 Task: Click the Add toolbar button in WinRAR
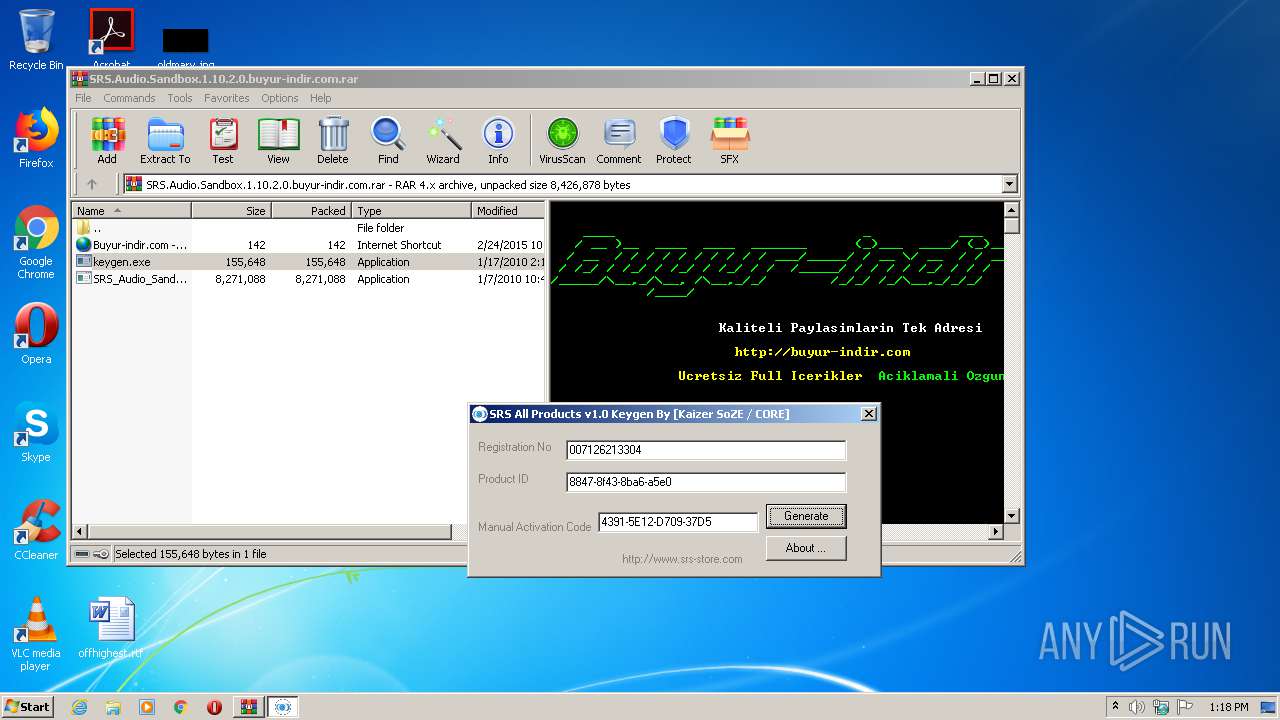coord(107,141)
